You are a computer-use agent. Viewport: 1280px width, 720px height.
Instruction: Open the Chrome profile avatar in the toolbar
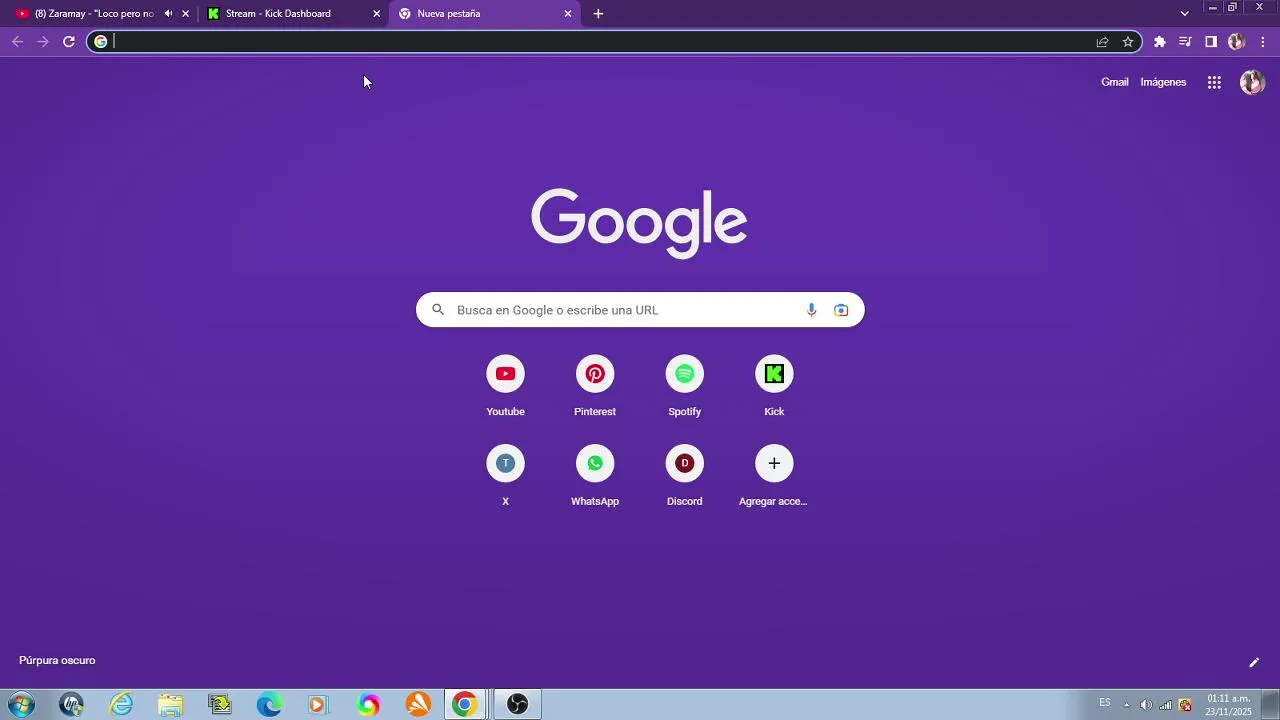tap(1237, 42)
